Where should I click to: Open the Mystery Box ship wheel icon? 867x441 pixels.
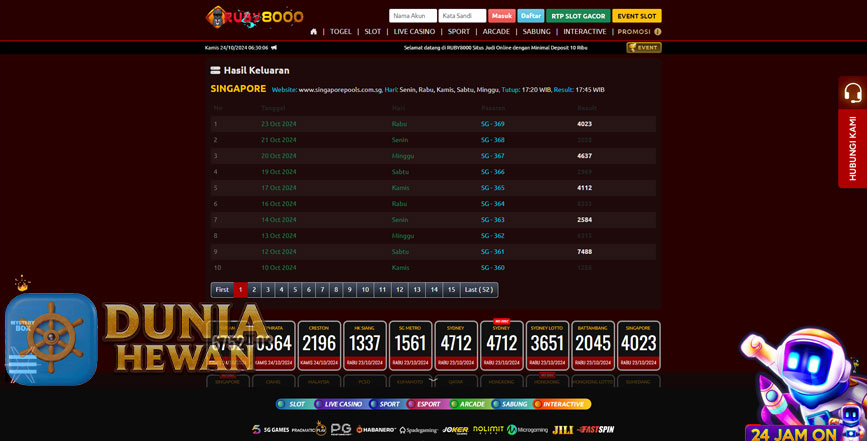point(51,339)
